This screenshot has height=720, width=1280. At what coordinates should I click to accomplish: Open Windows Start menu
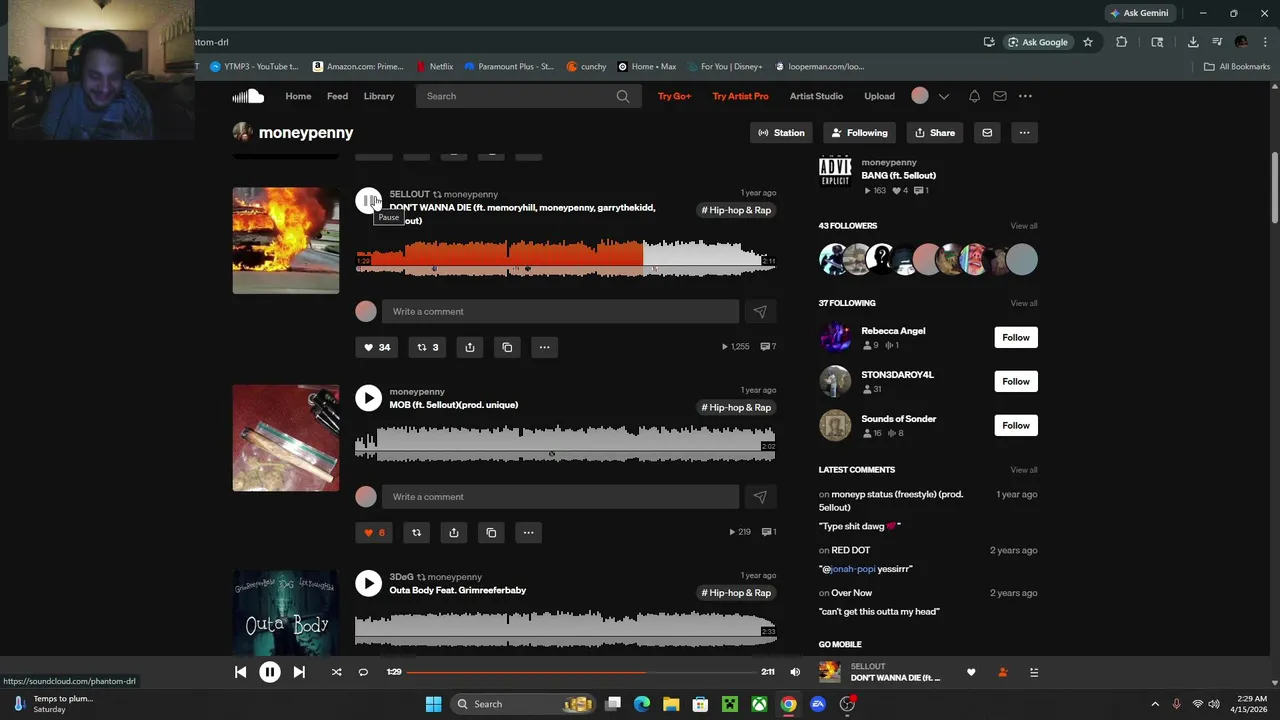tap(433, 704)
